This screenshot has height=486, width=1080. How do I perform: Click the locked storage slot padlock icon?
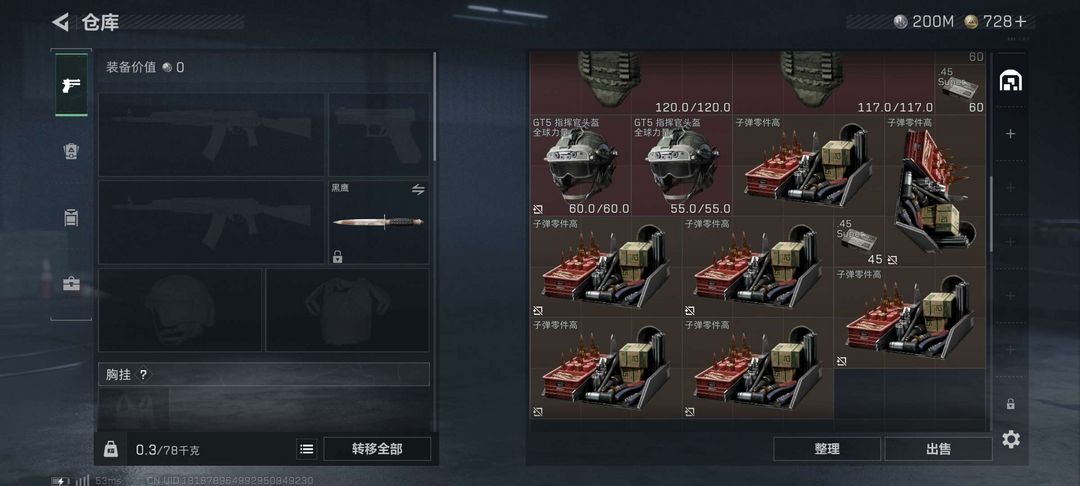click(x=1010, y=404)
